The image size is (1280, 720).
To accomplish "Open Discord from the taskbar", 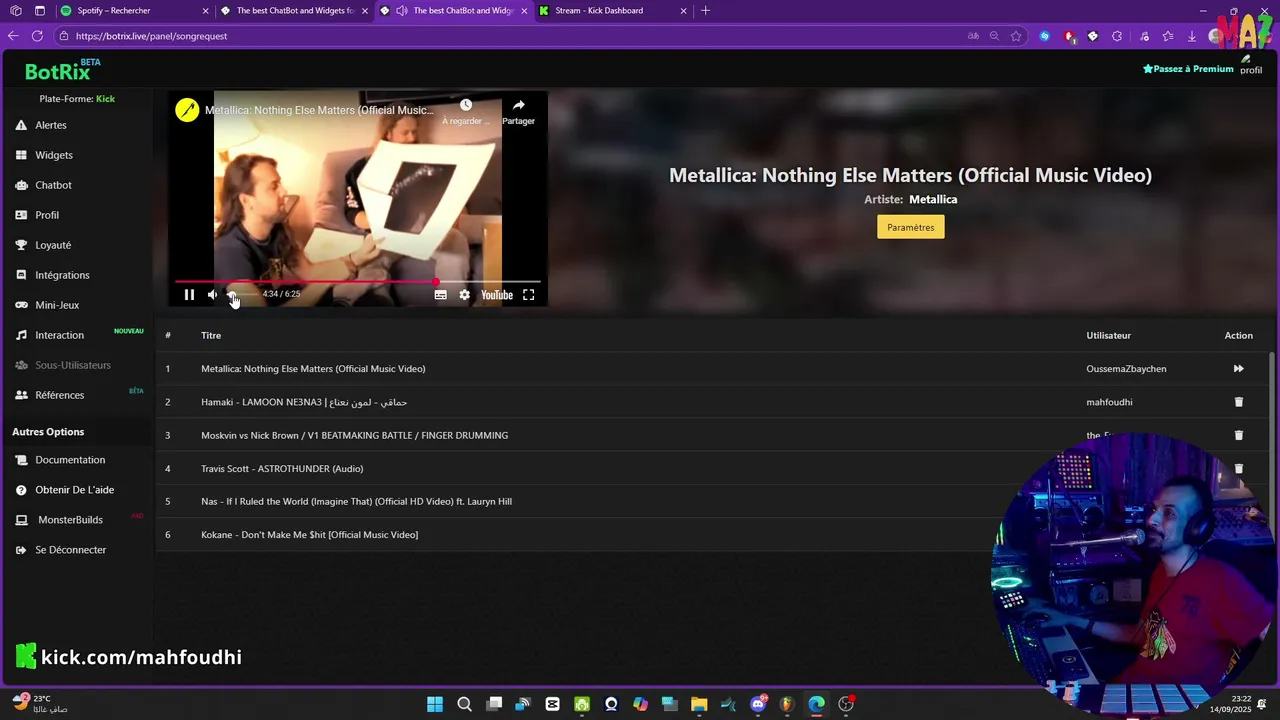I will [x=759, y=704].
